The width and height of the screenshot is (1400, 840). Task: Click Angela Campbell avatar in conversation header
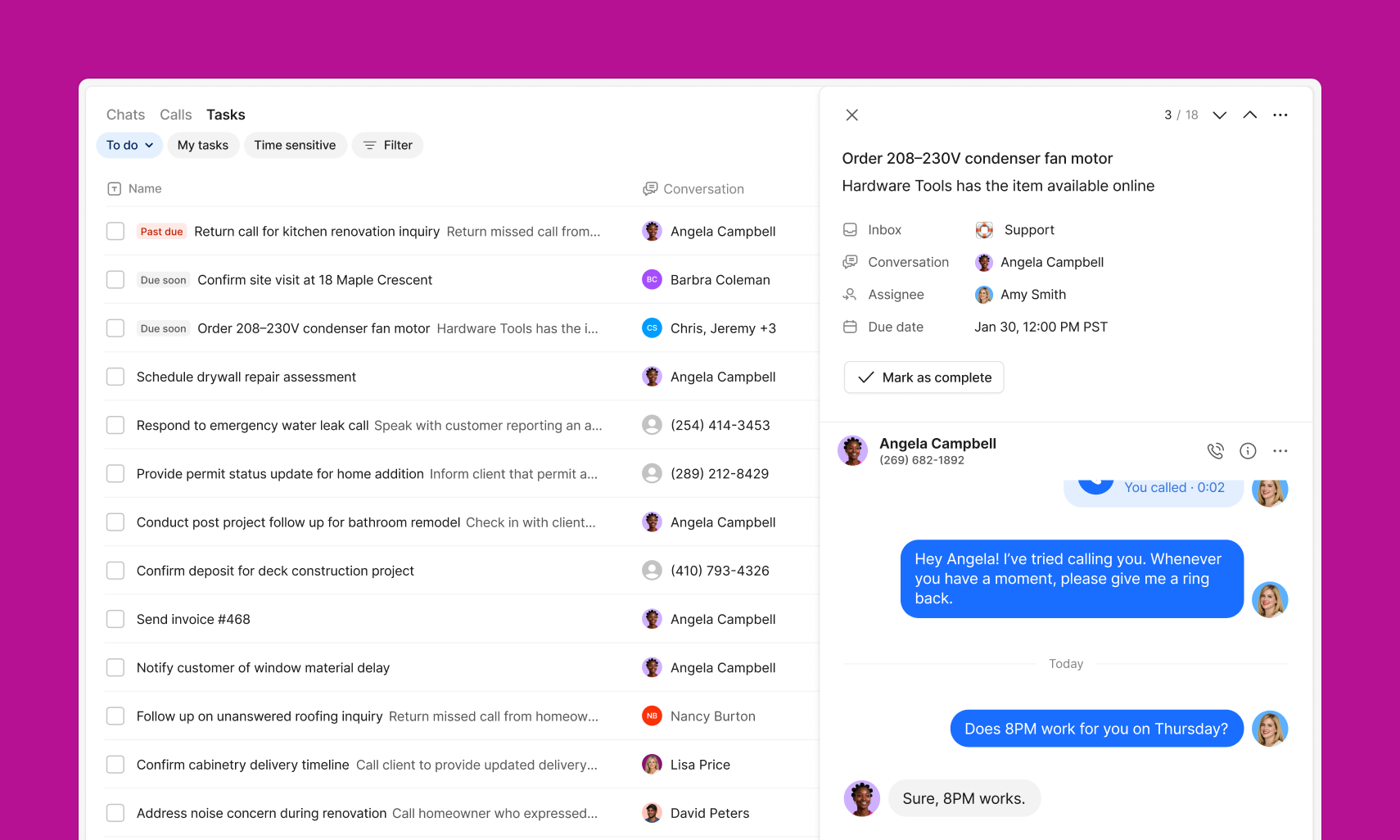pyautogui.click(x=852, y=450)
